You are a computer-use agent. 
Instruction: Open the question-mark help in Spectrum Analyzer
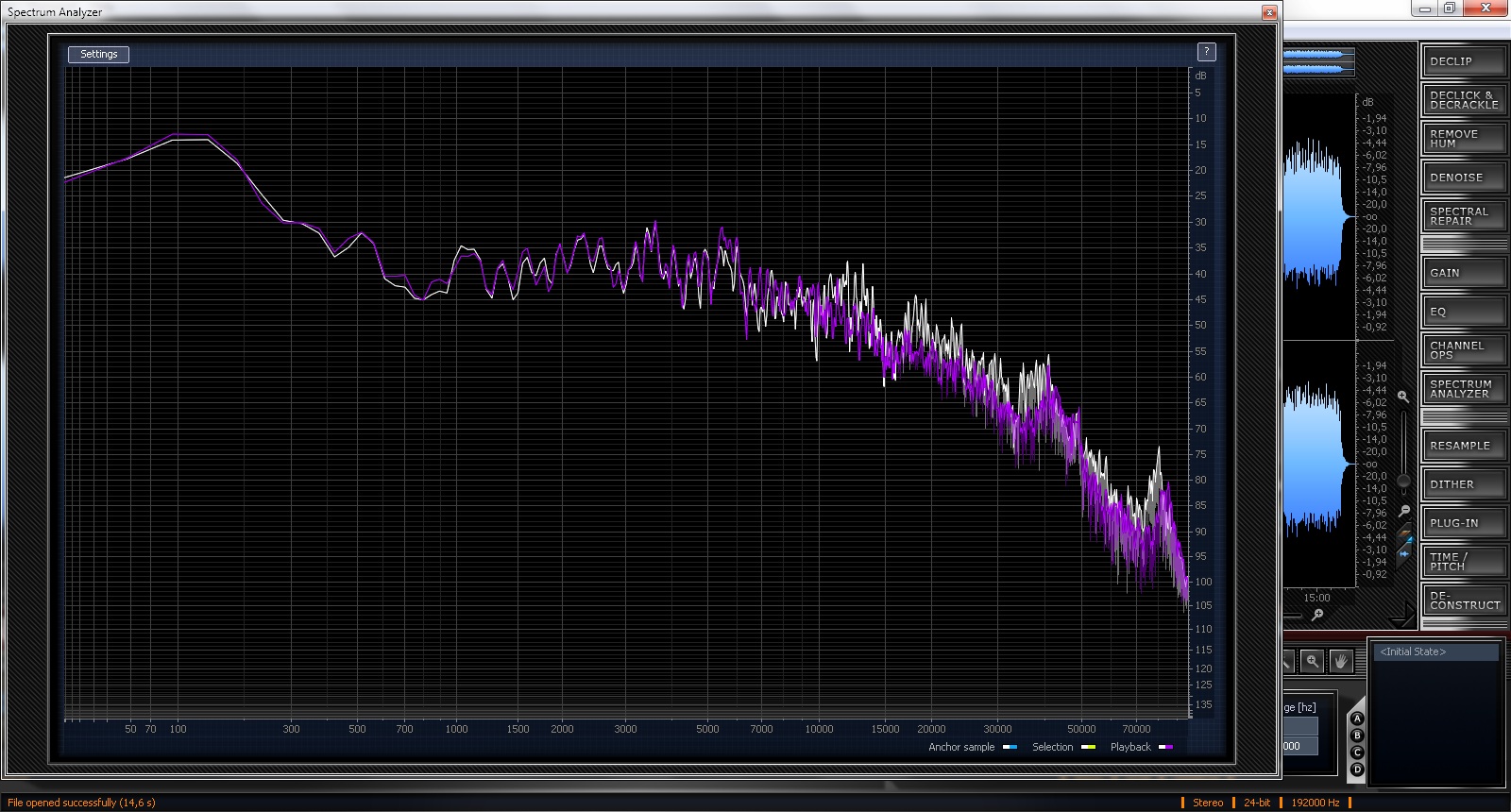tap(1206, 52)
